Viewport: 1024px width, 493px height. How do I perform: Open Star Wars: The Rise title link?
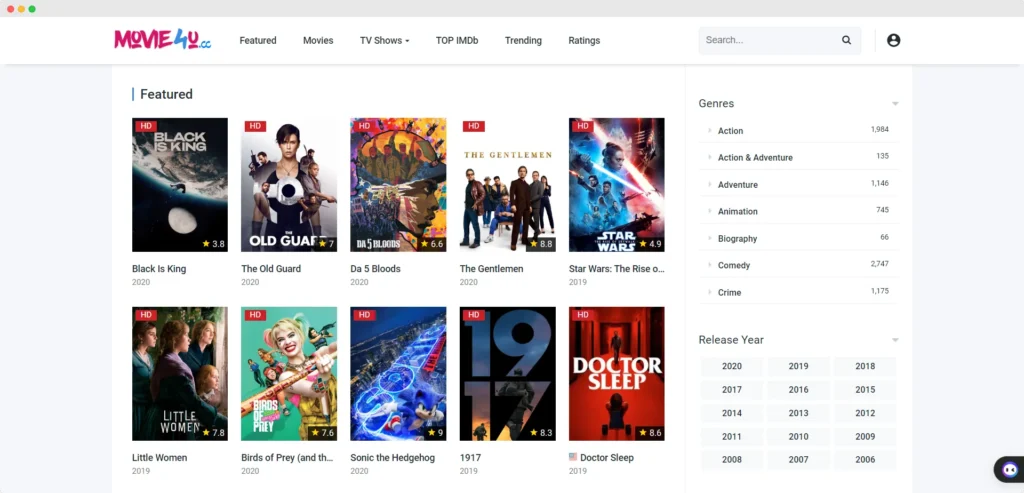click(x=616, y=268)
